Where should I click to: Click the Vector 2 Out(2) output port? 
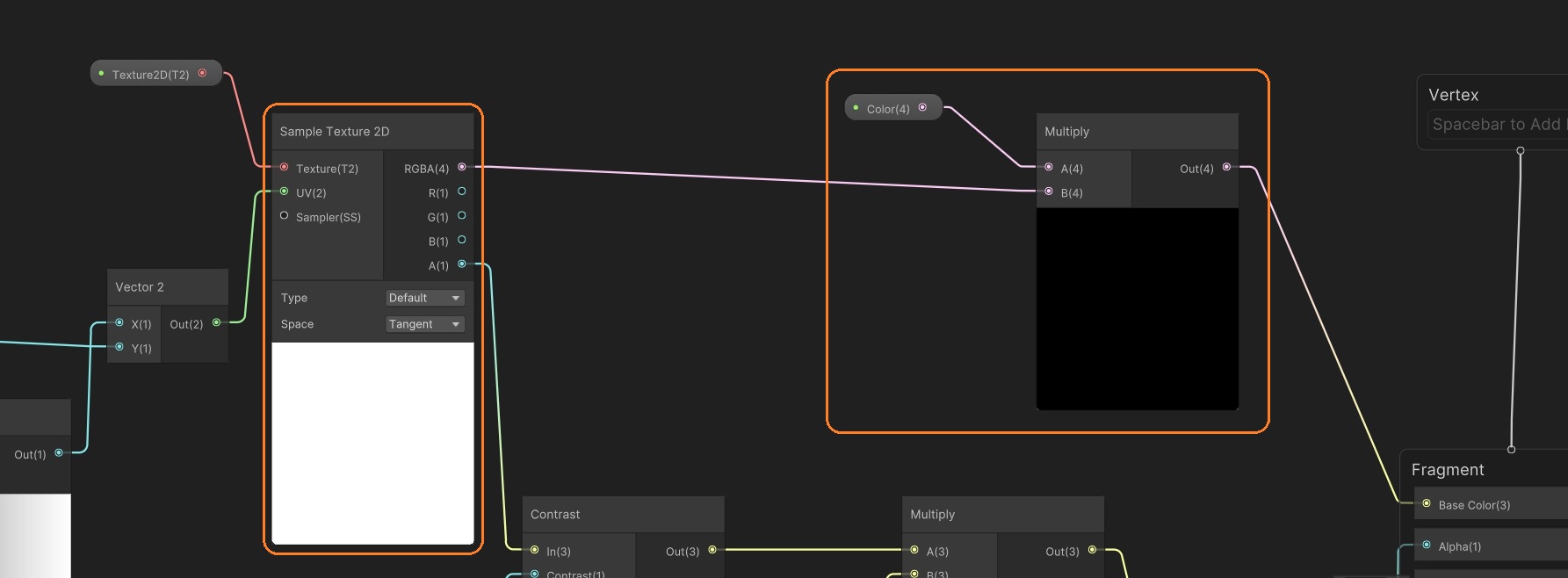[216, 323]
